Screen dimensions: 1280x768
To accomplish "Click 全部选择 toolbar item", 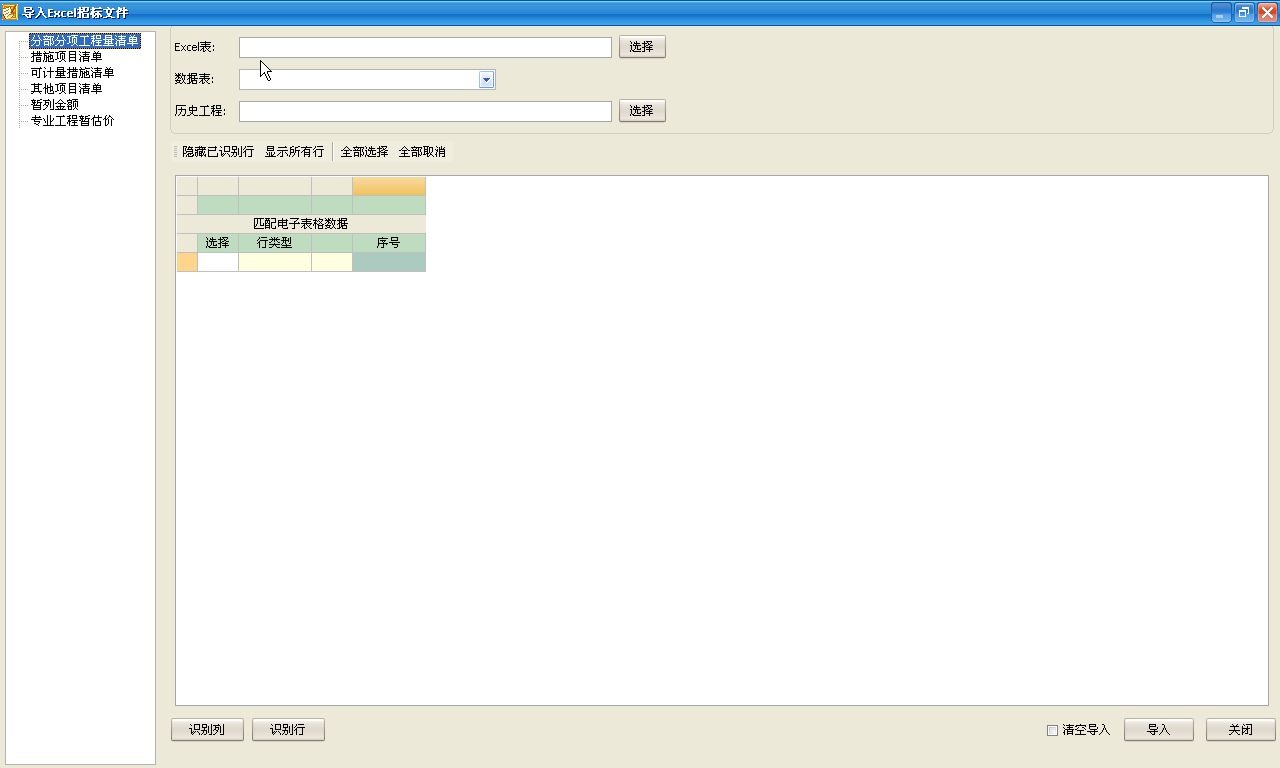I will 364,152.
